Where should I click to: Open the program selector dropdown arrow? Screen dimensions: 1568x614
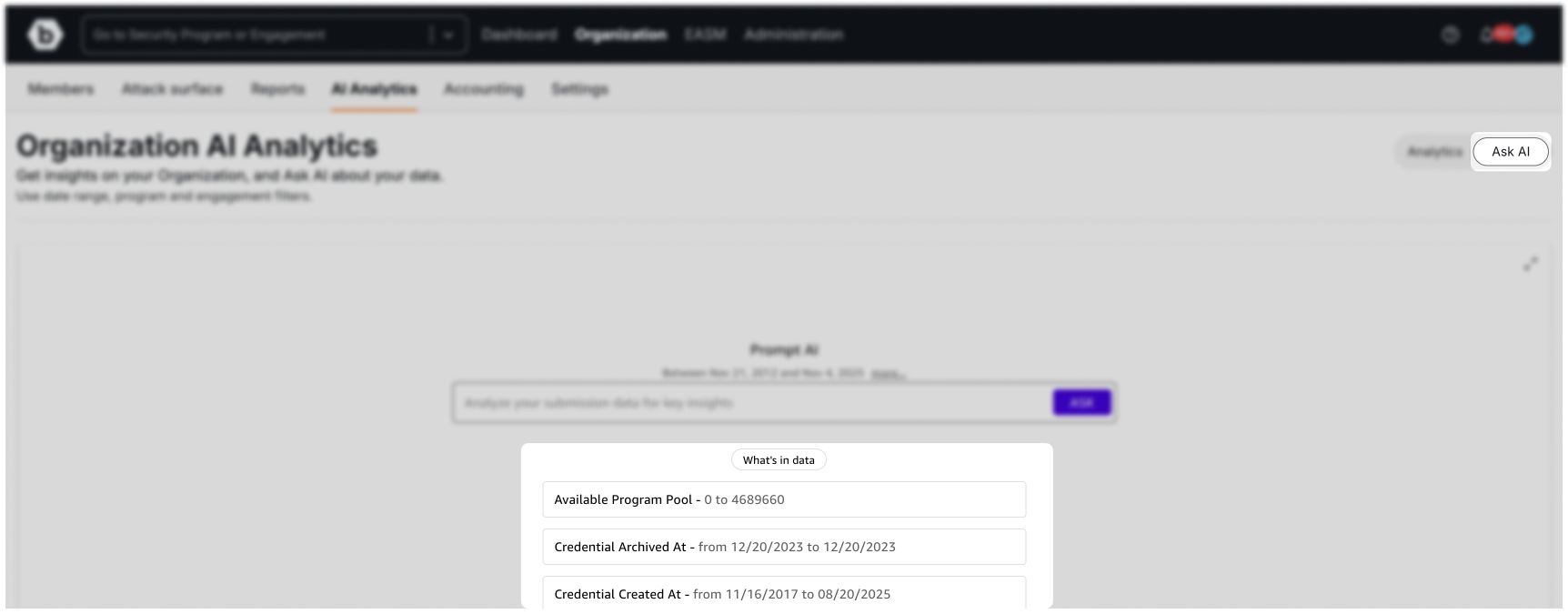(449, 35)
